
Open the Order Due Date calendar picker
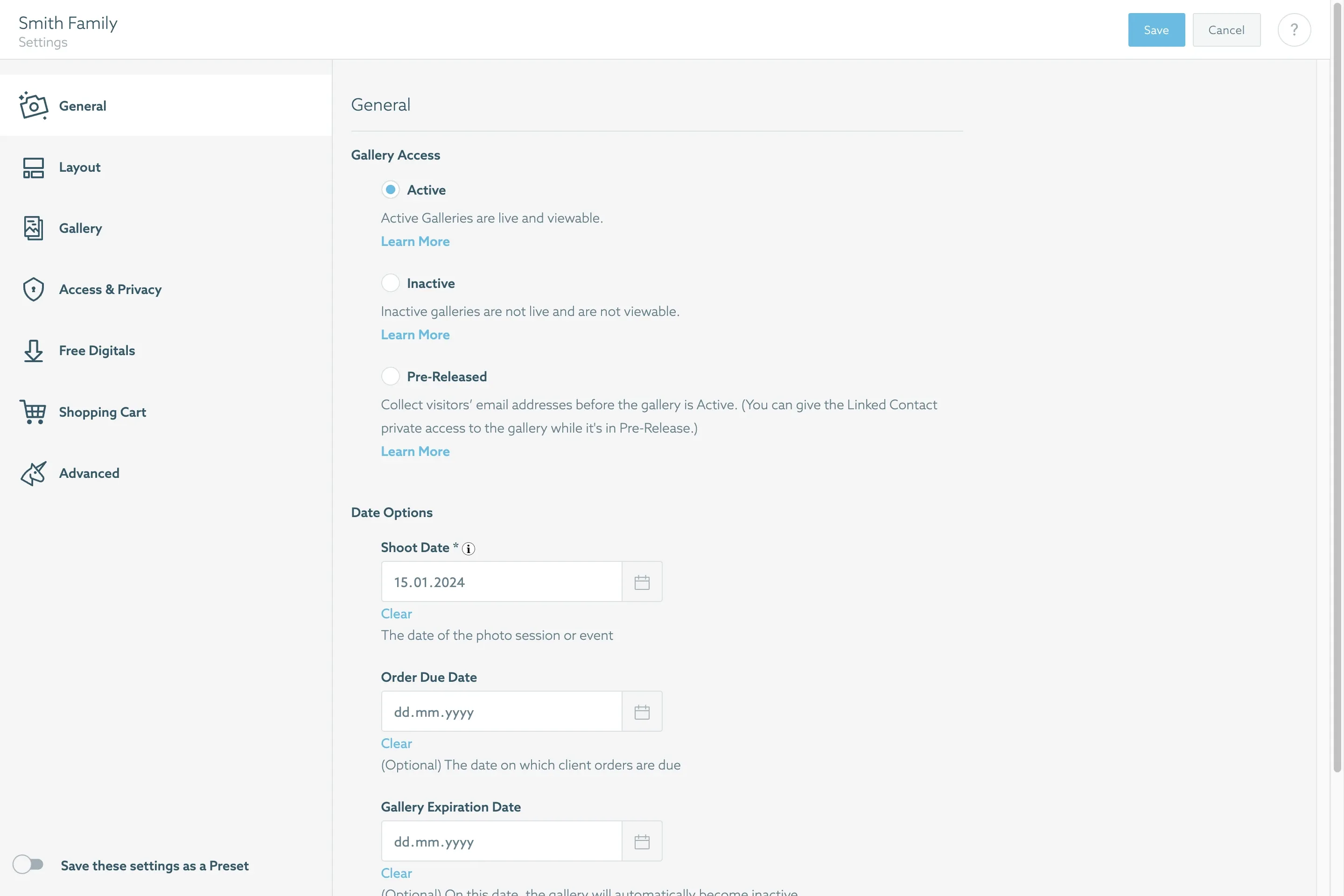click(642, 711)
